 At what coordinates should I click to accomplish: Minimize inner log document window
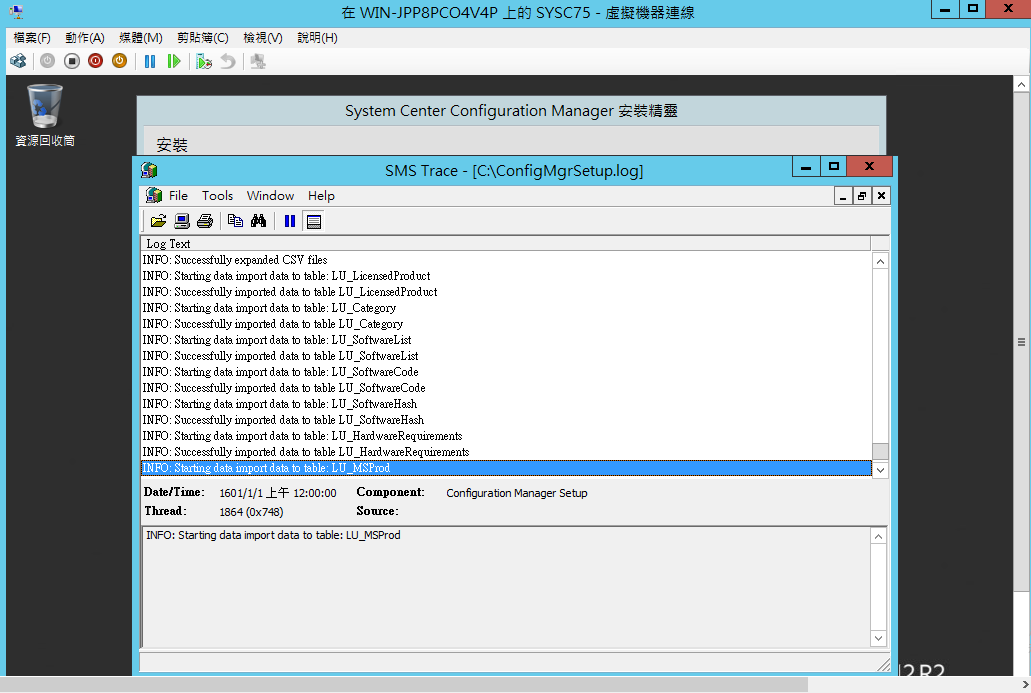coord(843,195)
